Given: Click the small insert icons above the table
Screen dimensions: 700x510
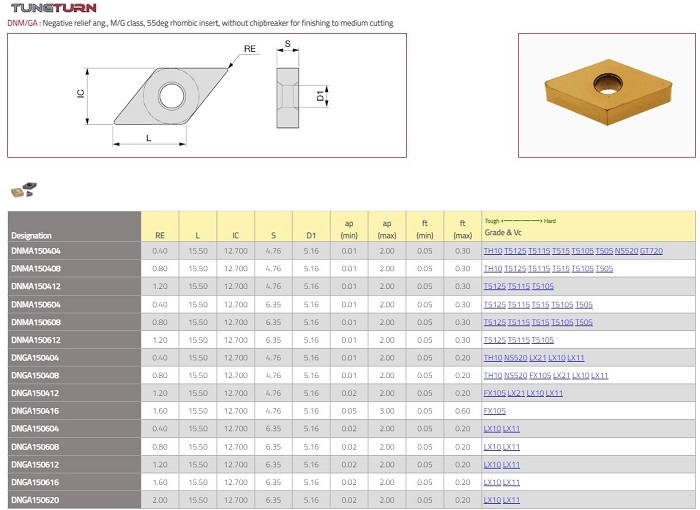Looking at the screenshot, I should (x=24, y=189).
